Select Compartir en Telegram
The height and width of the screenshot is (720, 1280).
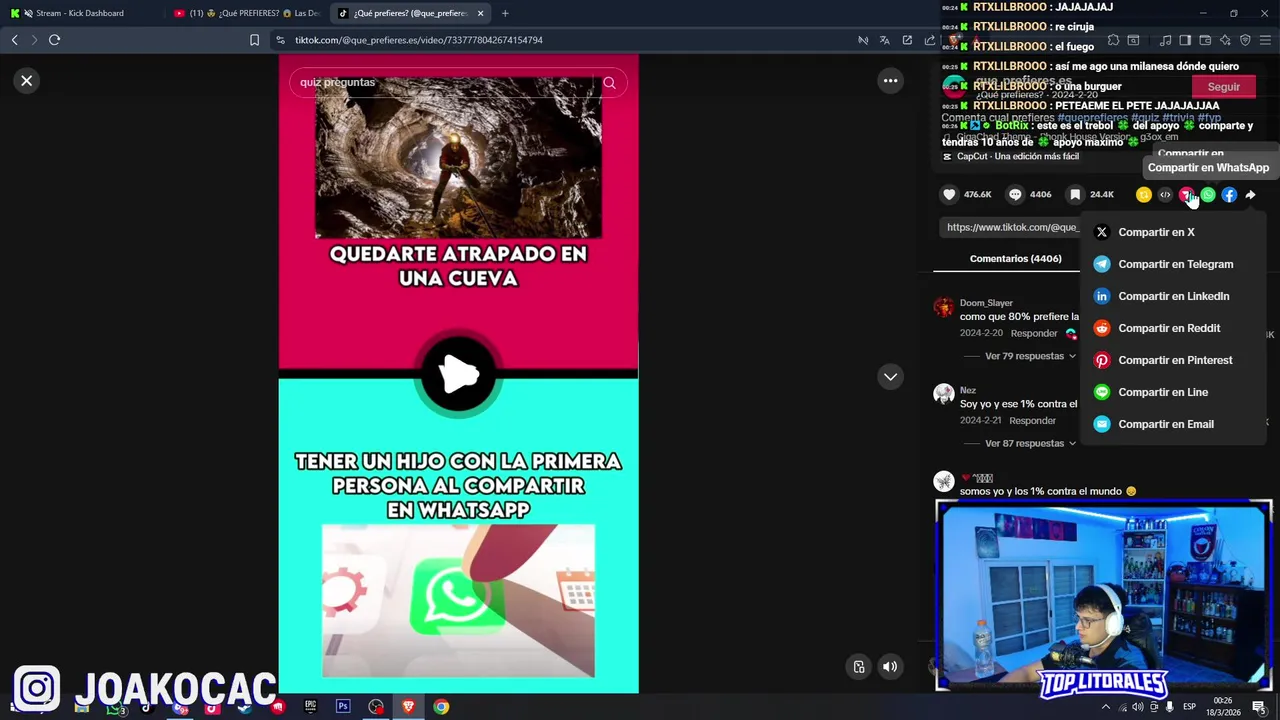[1173, 264]
